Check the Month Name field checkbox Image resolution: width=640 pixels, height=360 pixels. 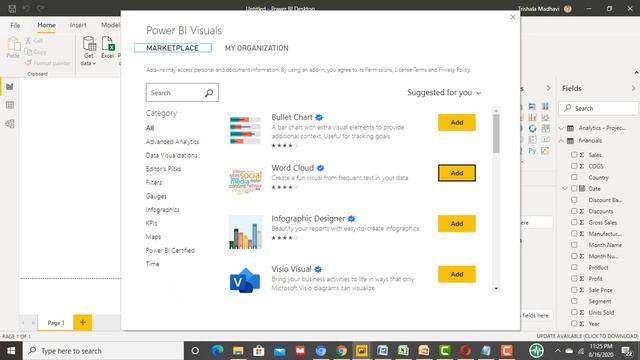574,245
